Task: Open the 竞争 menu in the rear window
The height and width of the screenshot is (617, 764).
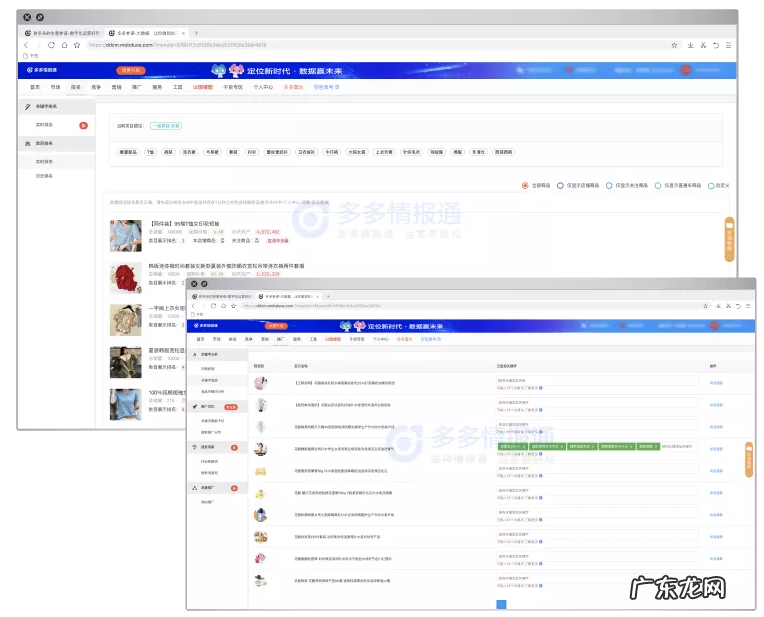Action: pyautogui.click(x=96, y=87)
